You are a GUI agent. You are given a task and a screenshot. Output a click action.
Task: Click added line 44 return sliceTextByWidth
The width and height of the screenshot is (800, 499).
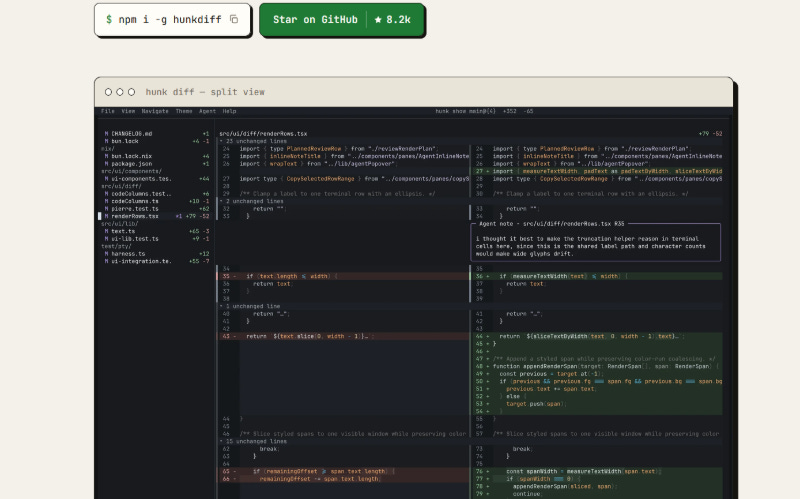(x=596, y=336)
